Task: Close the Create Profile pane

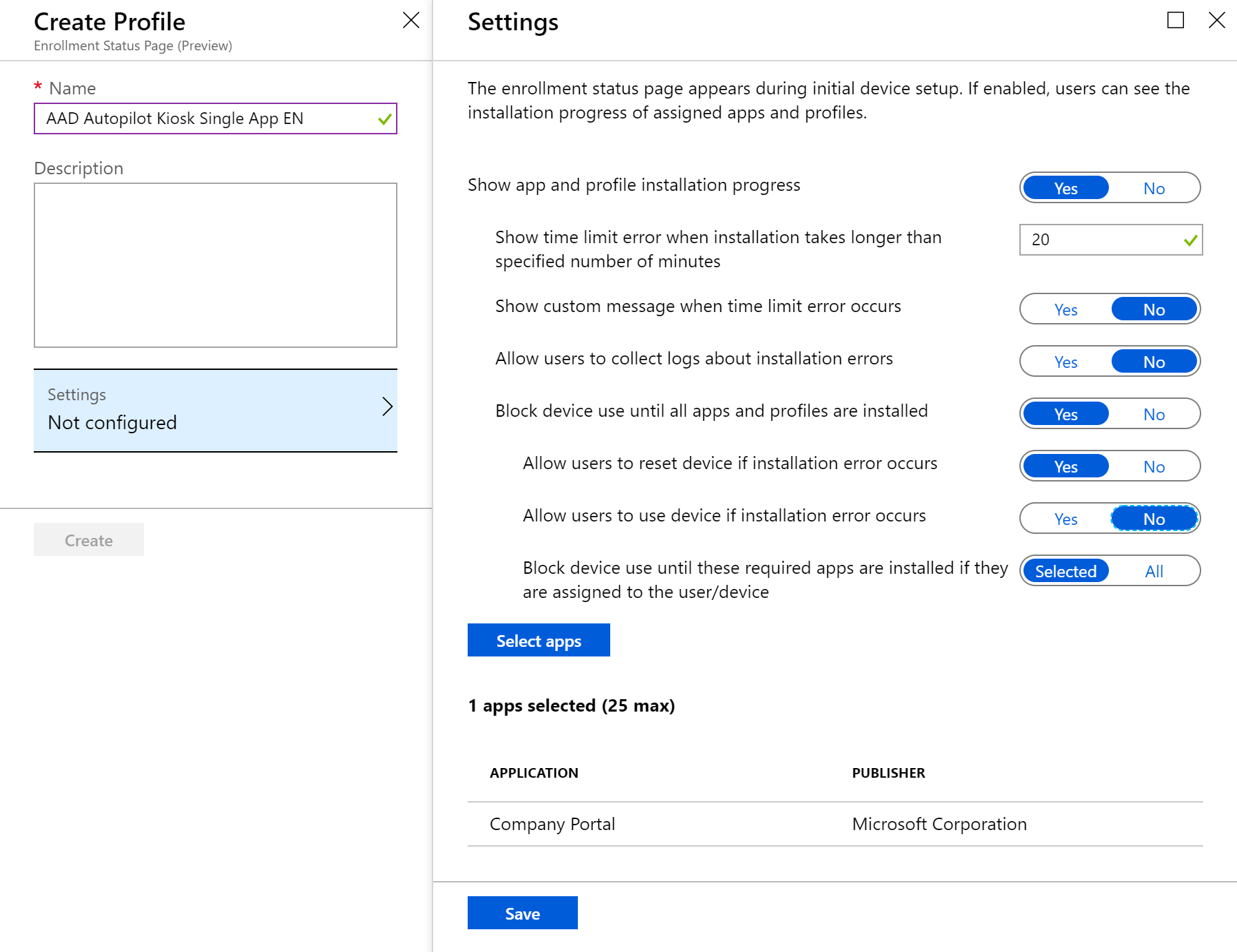Action: pyautogui.click(x=410, y=21)
